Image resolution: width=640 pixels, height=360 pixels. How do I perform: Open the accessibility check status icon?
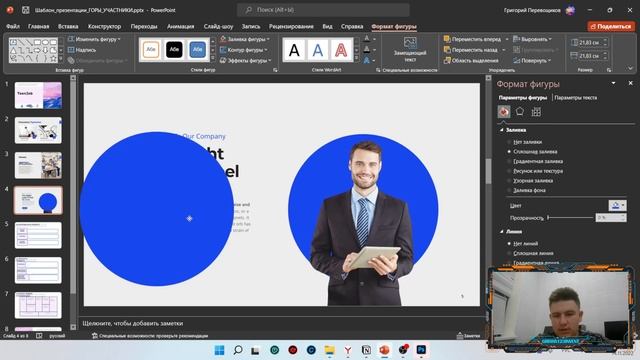click(95, 336)
